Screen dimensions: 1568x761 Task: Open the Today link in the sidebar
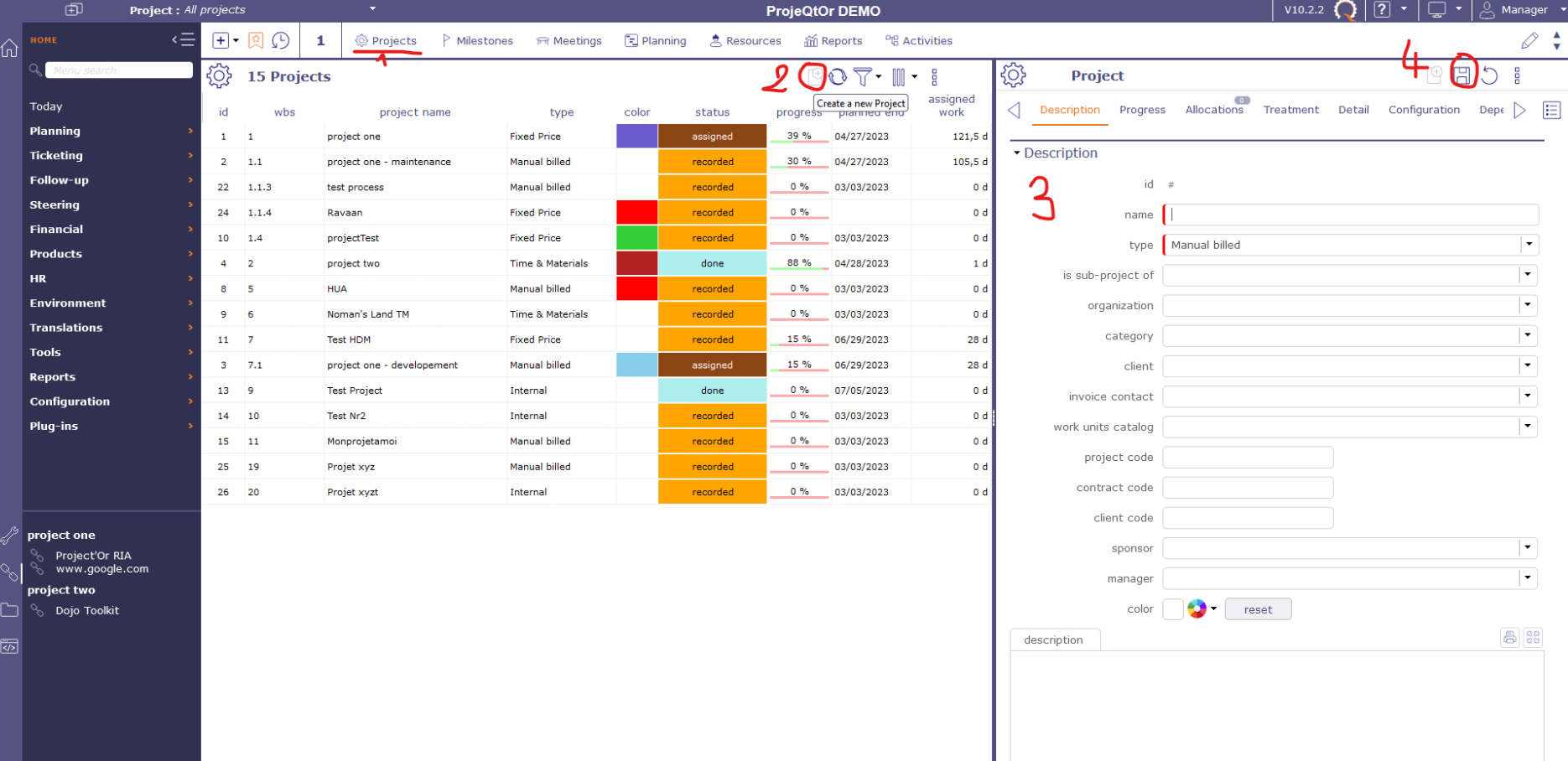[46, 106]
